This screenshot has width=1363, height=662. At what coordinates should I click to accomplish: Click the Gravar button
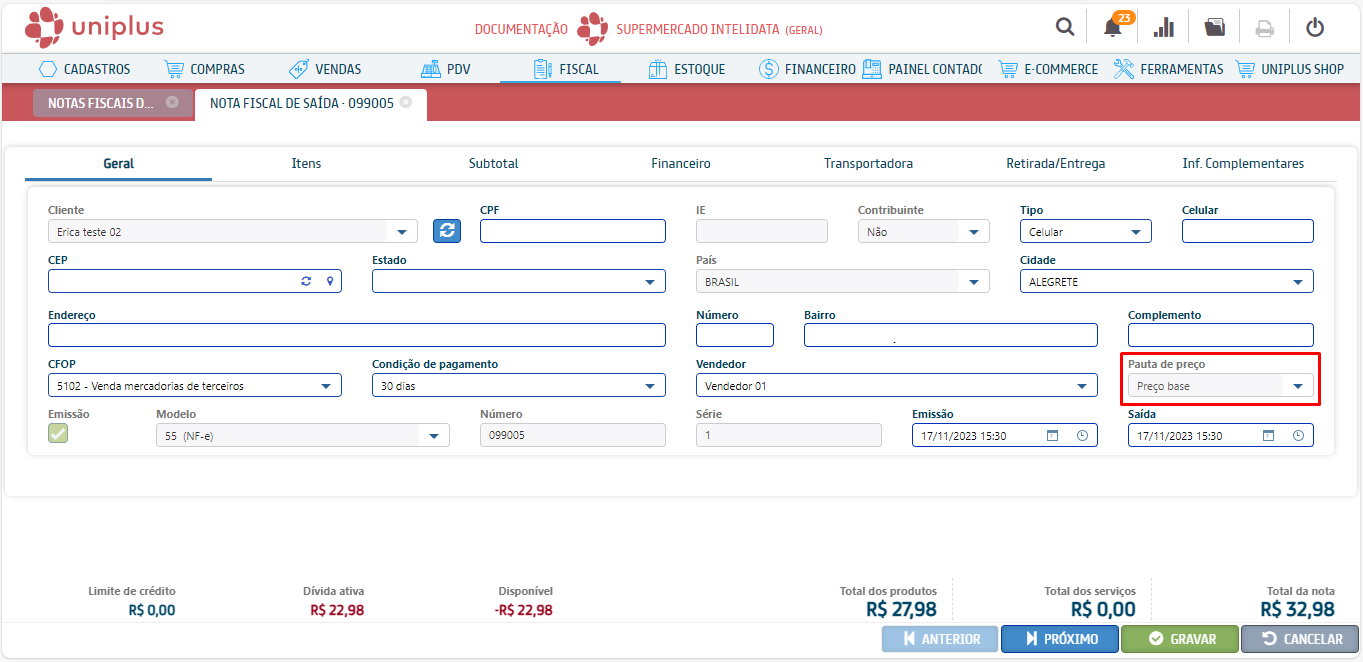1180,639
